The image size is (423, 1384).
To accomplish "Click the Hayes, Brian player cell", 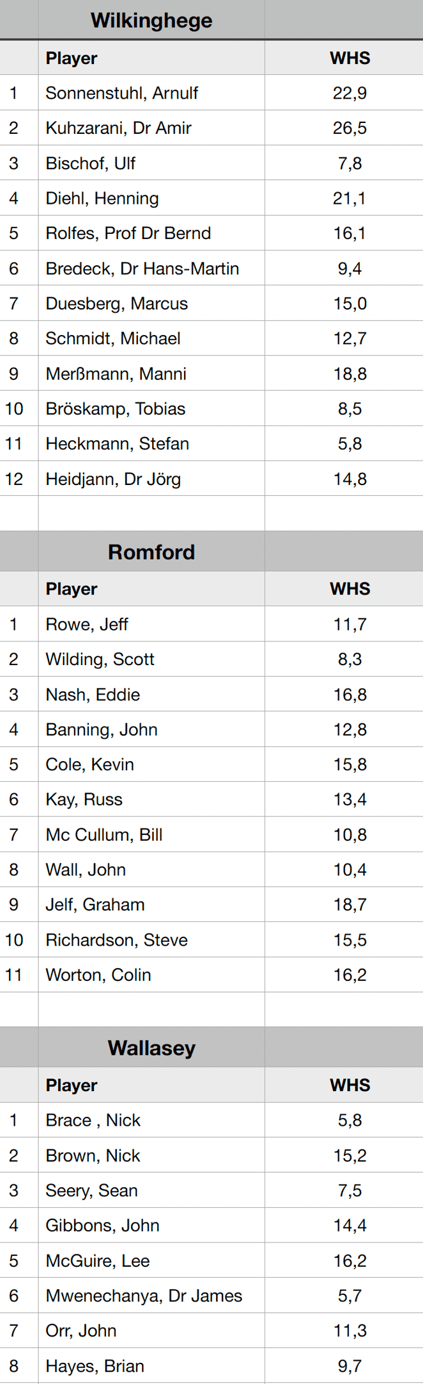I will pos(151,1365).
